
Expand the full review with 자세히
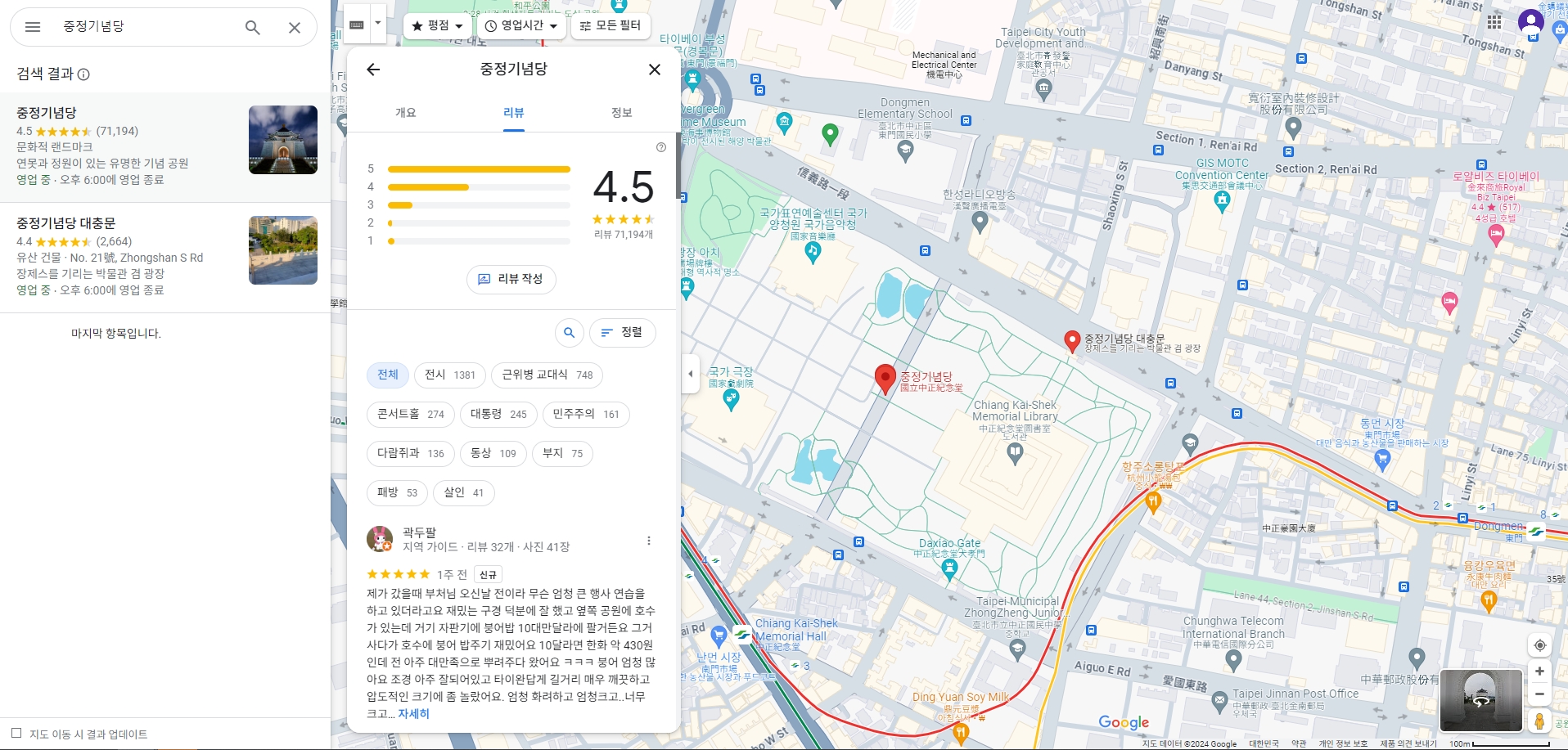tap(414, 714)
